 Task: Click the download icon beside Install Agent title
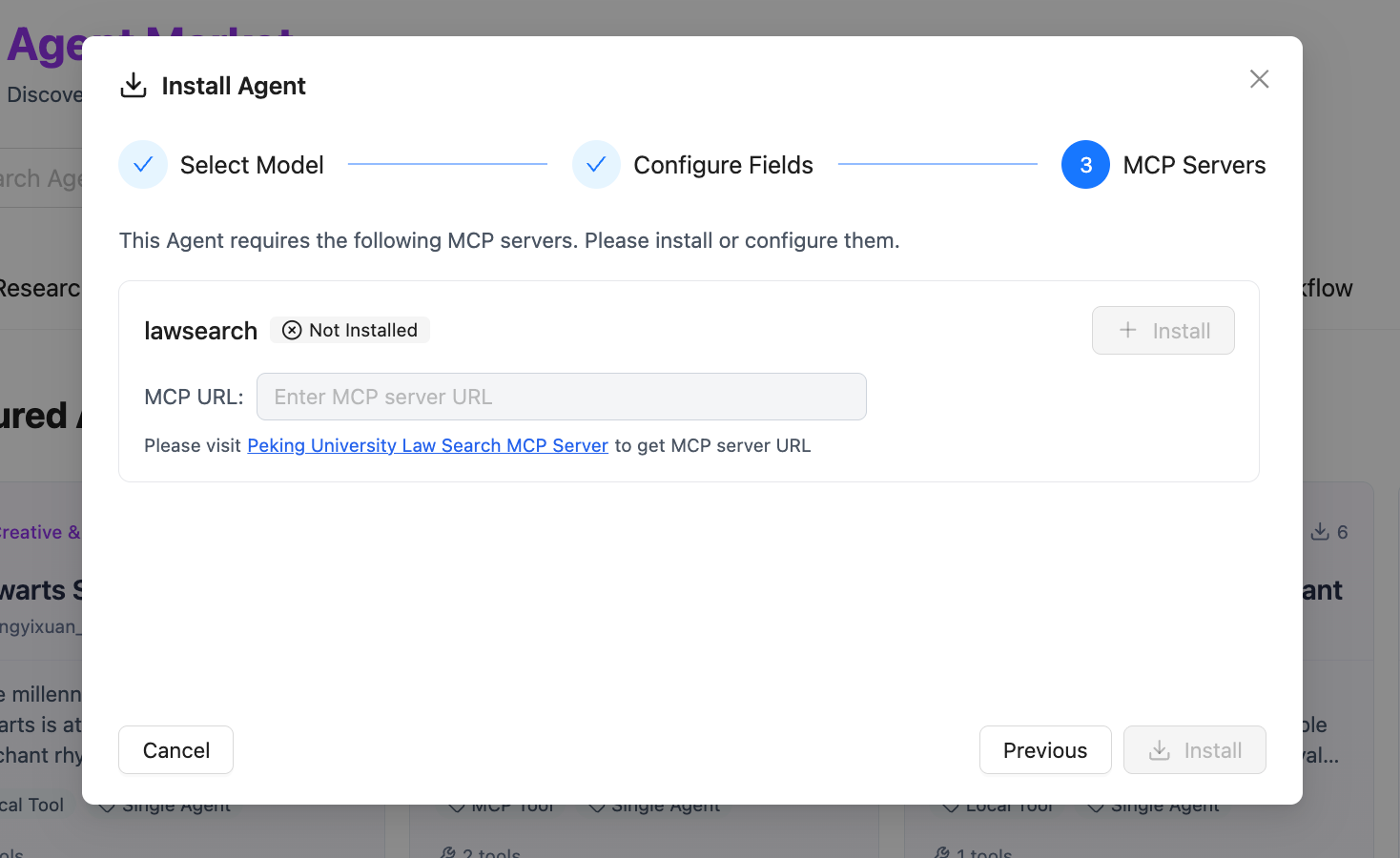pyautogui.click(x=134, y=86)
